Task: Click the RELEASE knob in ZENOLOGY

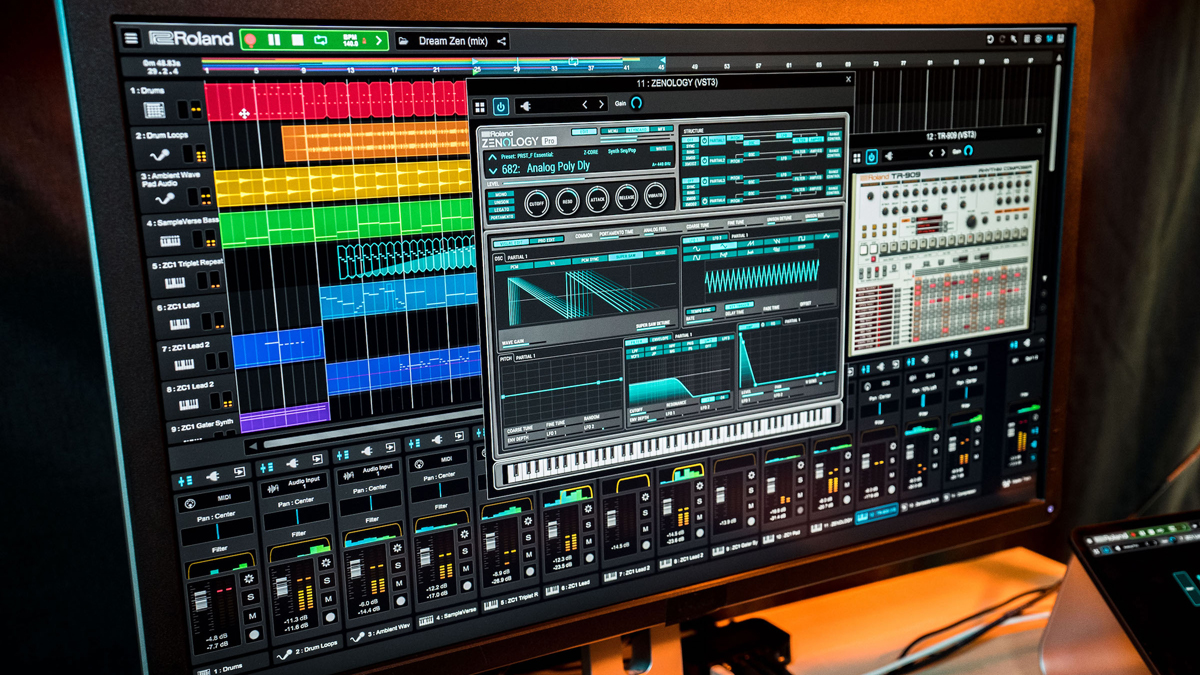Action: coord(627,197)
